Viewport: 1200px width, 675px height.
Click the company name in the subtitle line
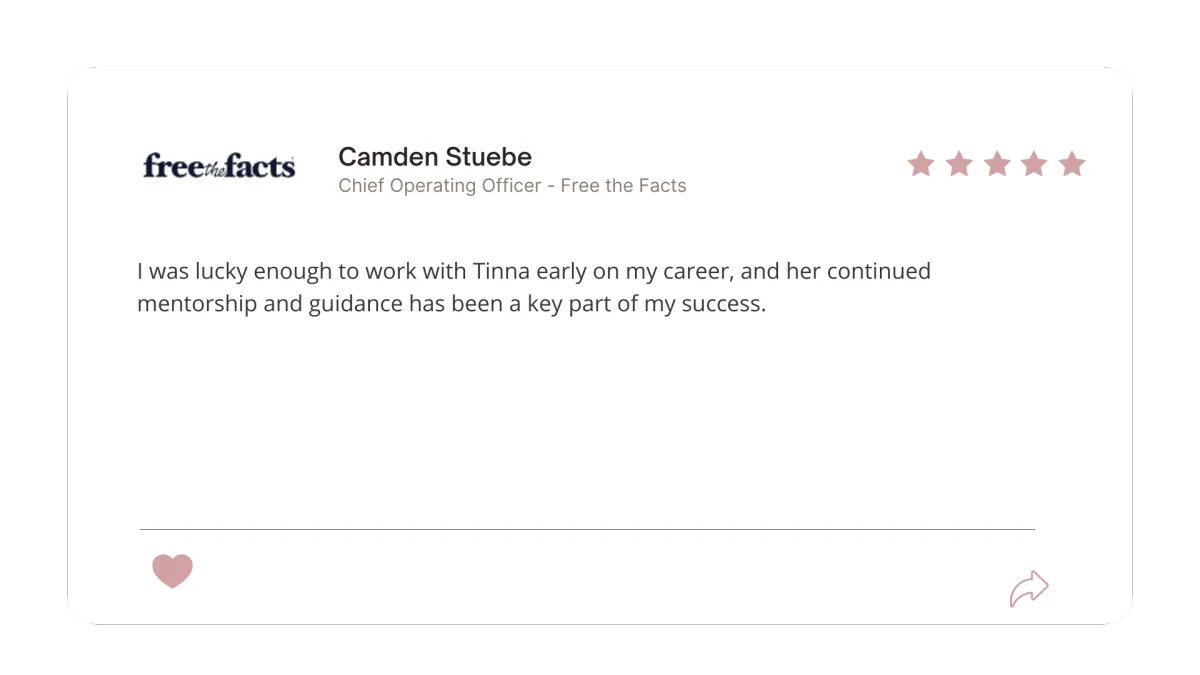click(624, 186)
